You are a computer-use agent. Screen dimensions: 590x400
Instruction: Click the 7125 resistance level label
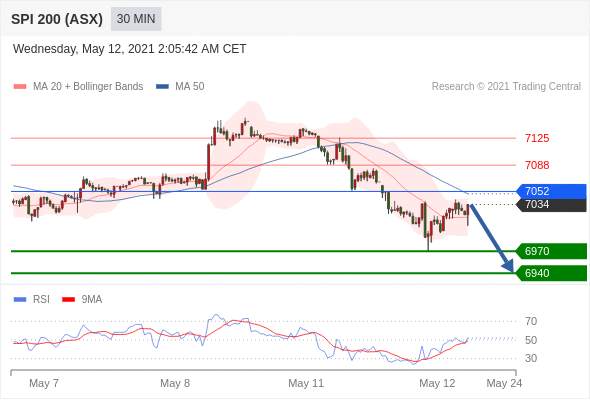point(537,138)
